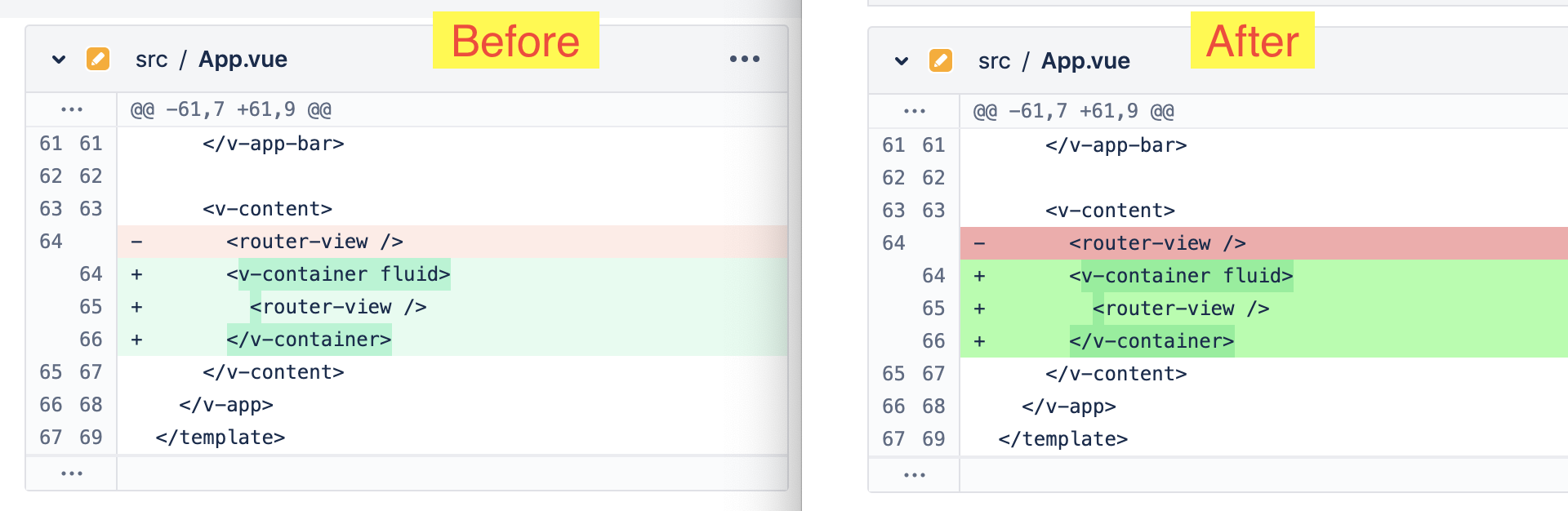Viewport: 1568px width, 511px height.
Task: Expand hidden context lines below the Before diff
Action: 72,473
